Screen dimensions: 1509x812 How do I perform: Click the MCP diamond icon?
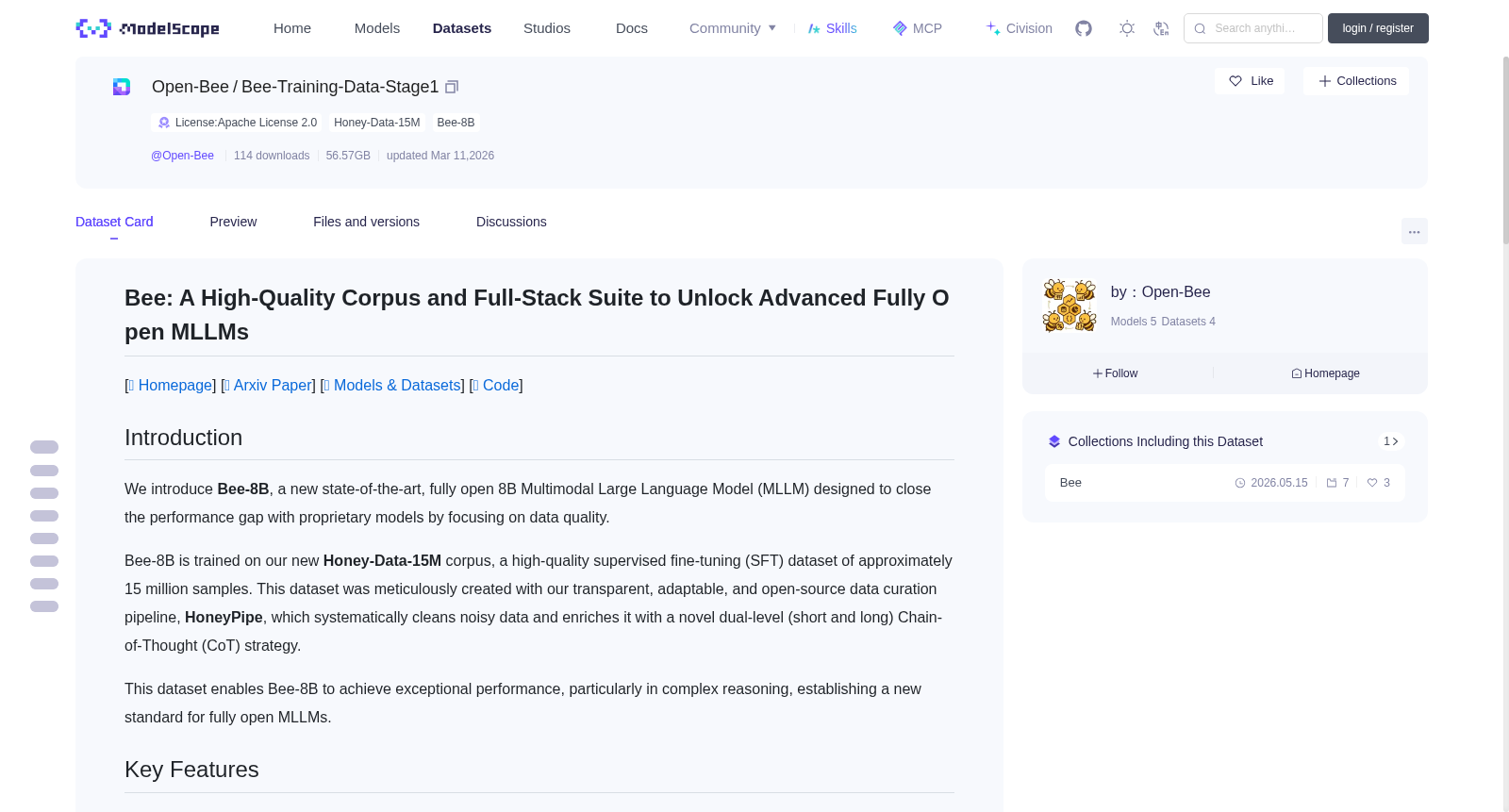[x=900, y=28]
